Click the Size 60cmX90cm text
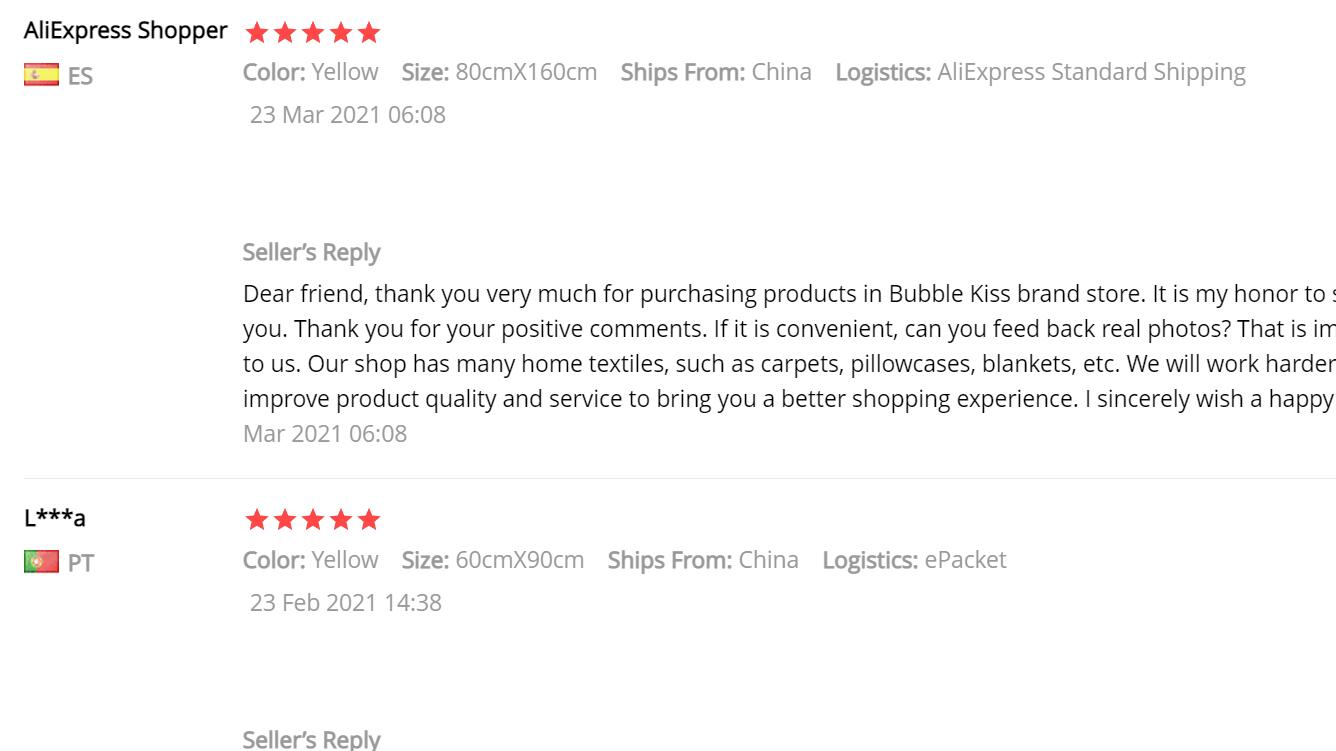 493,560
